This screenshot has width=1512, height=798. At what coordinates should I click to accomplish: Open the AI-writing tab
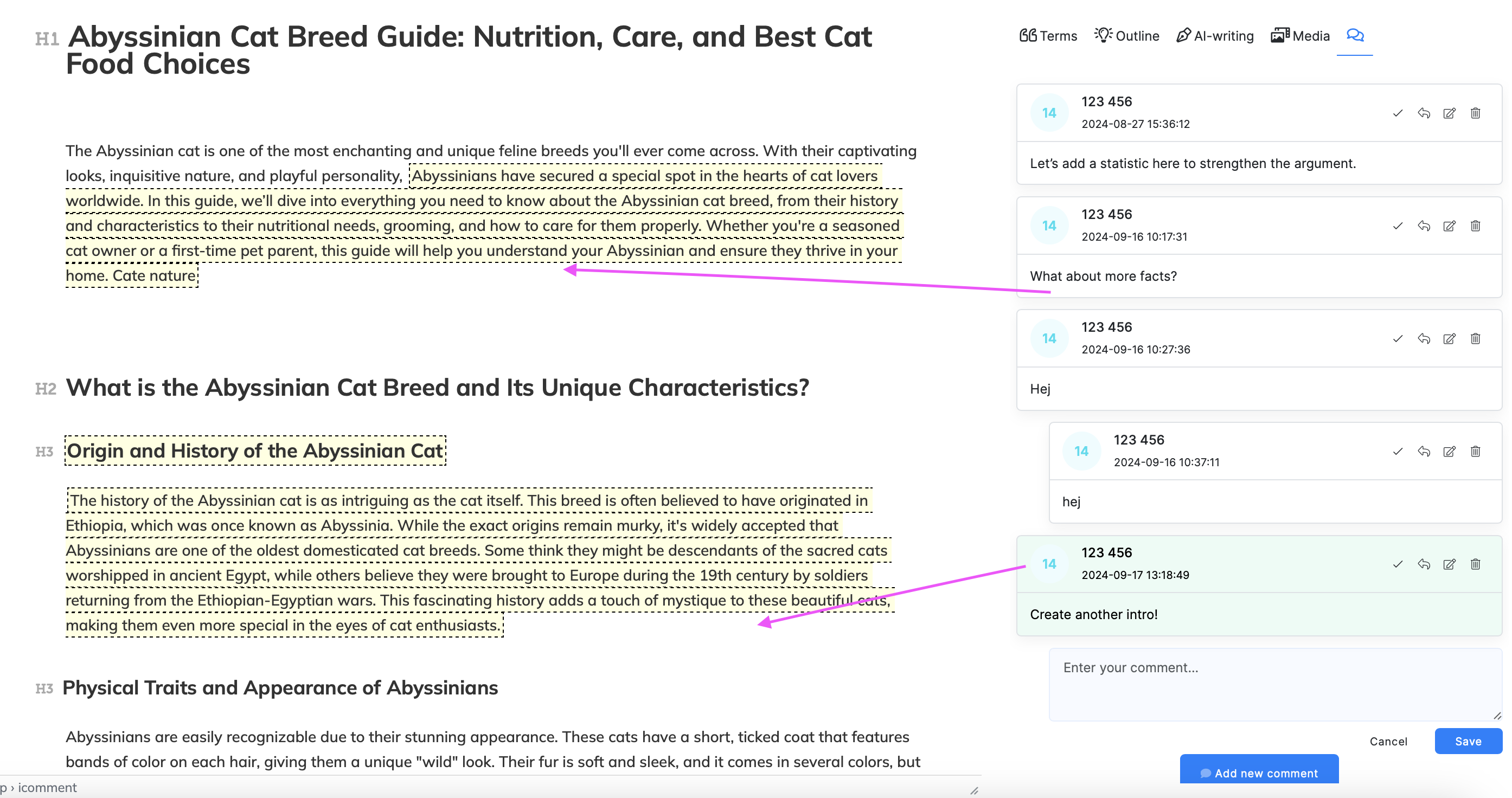1215,36
